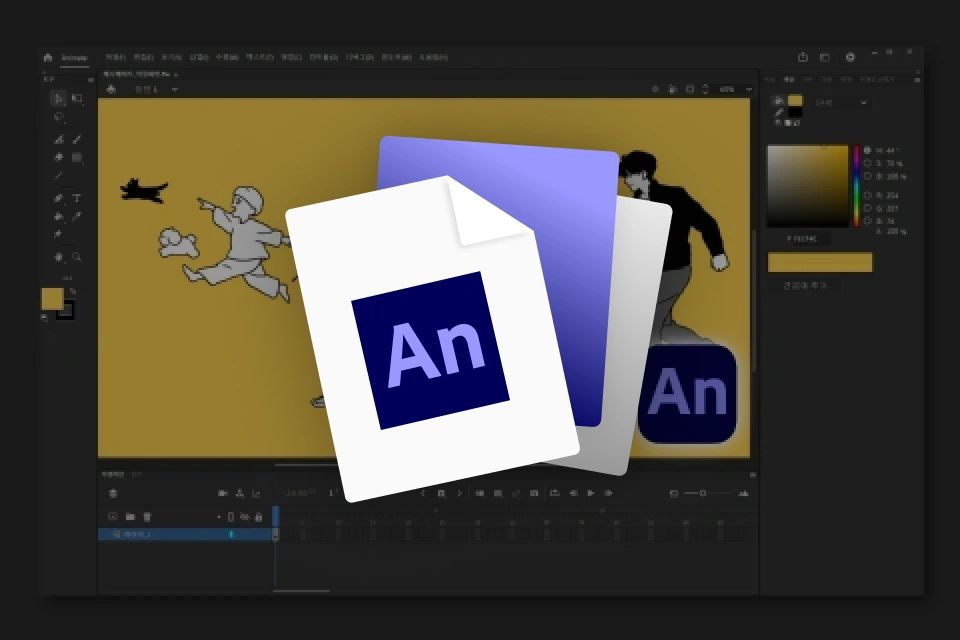This screenshot has width=960, height=640.
Task: Select the R red radio button
Action: tap(867, 195)
